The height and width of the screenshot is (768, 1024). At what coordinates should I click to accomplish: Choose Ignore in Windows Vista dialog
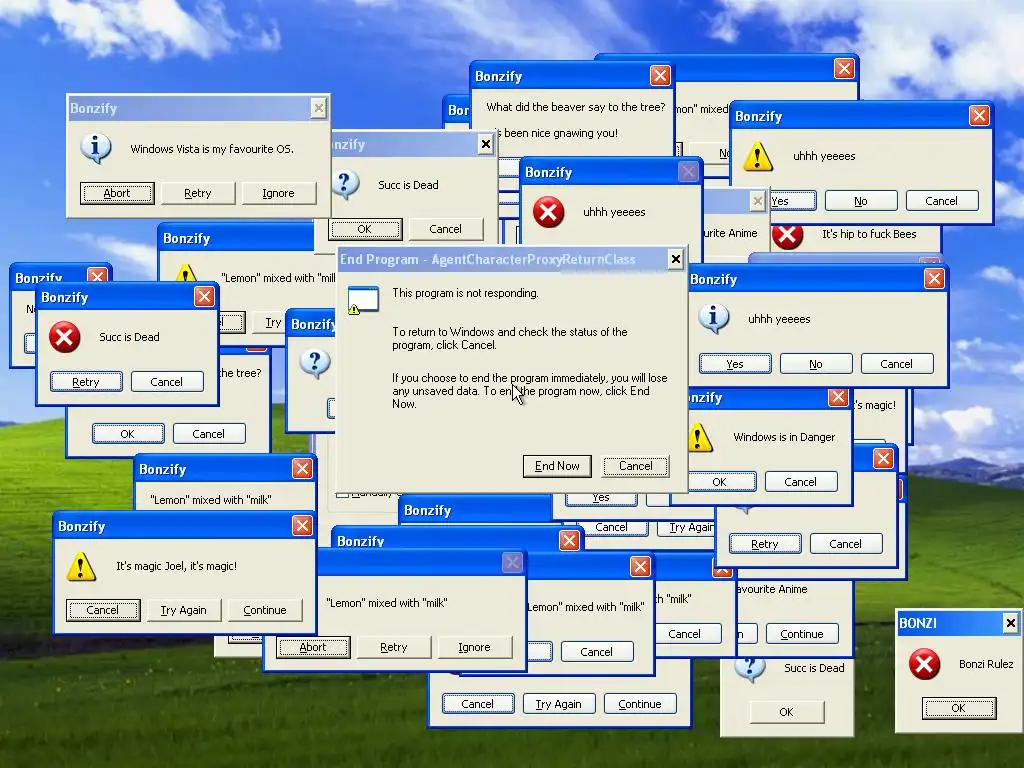tap(279, 193)
